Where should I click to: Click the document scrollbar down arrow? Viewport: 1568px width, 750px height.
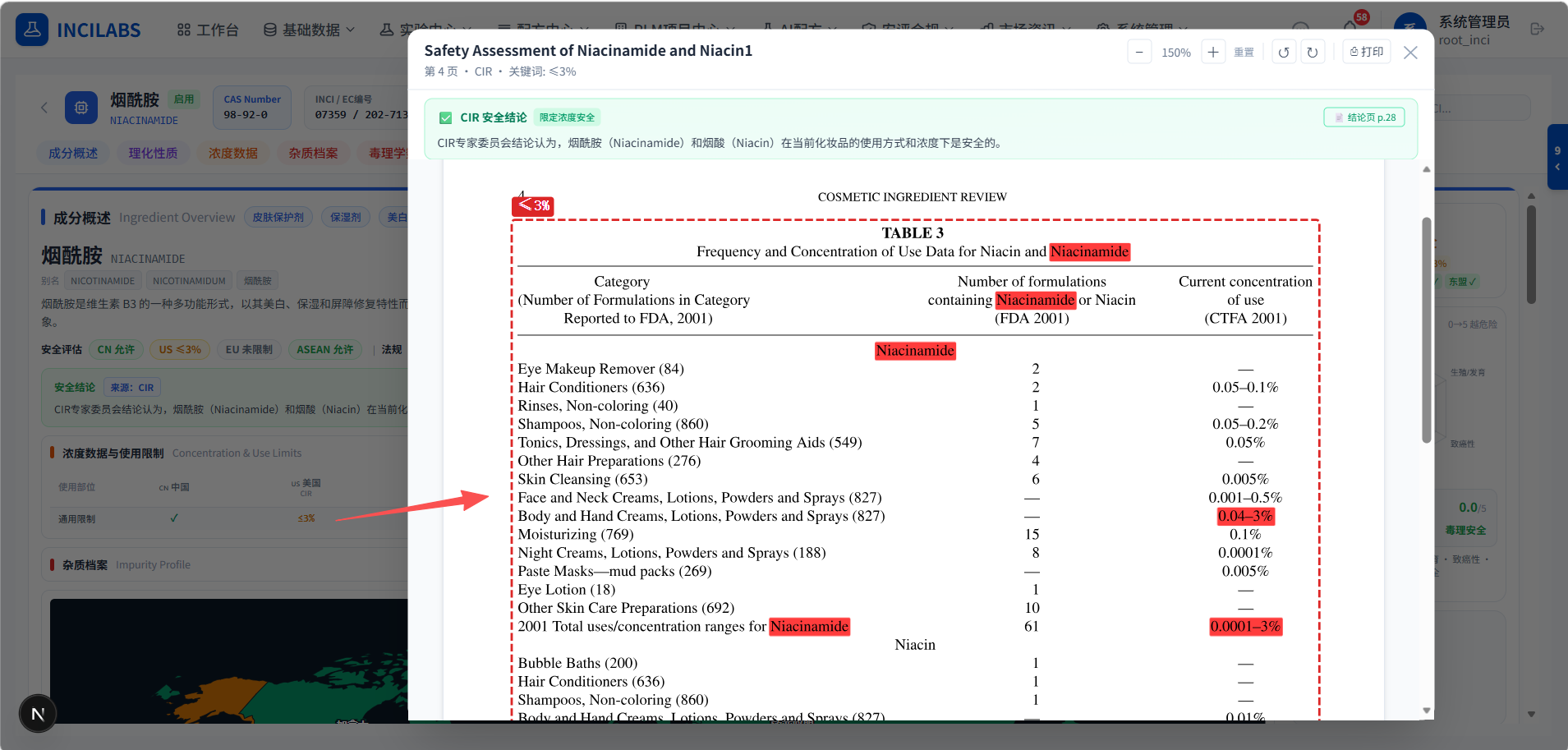1427,711
